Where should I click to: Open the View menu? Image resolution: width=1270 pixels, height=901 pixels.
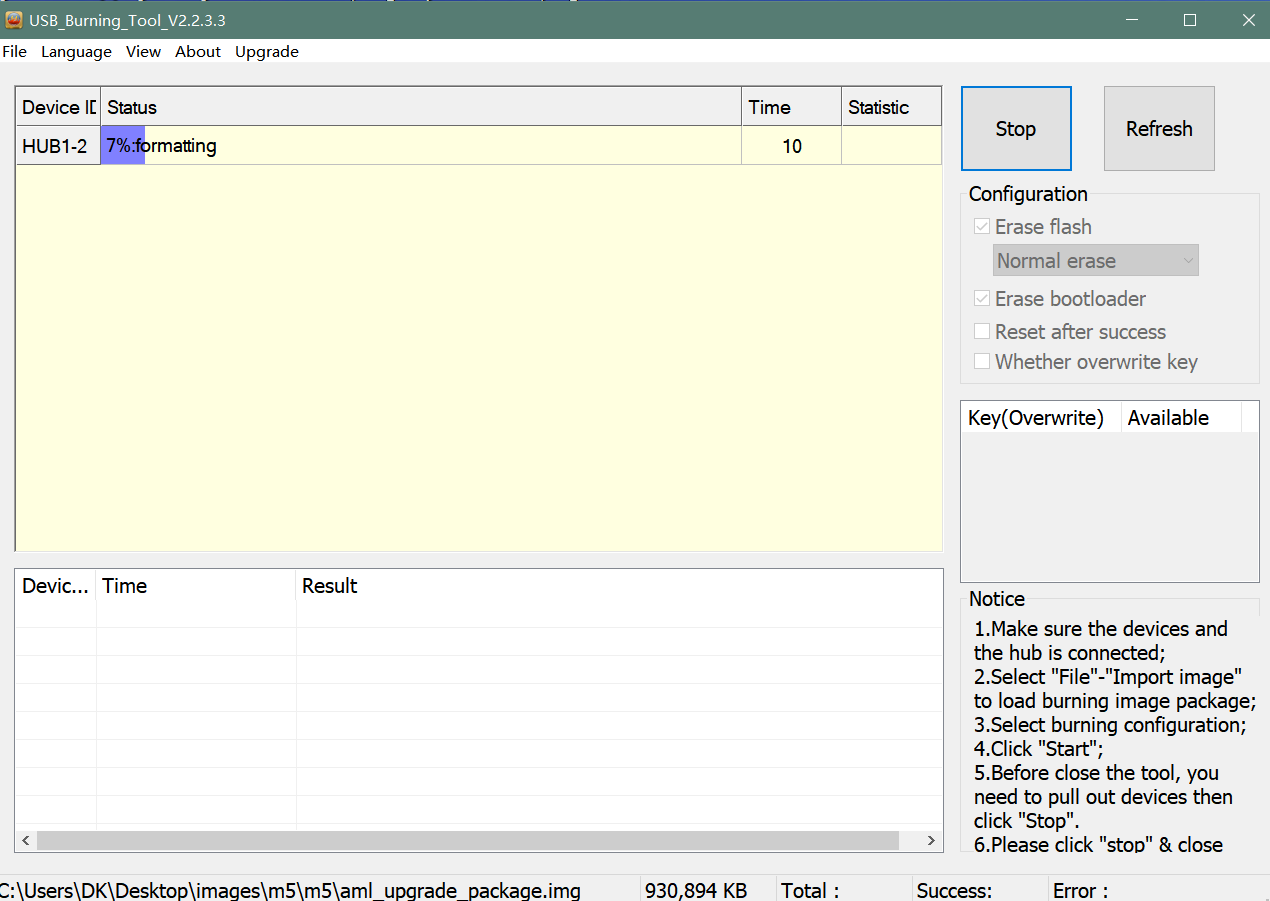[x=143, y=52]
